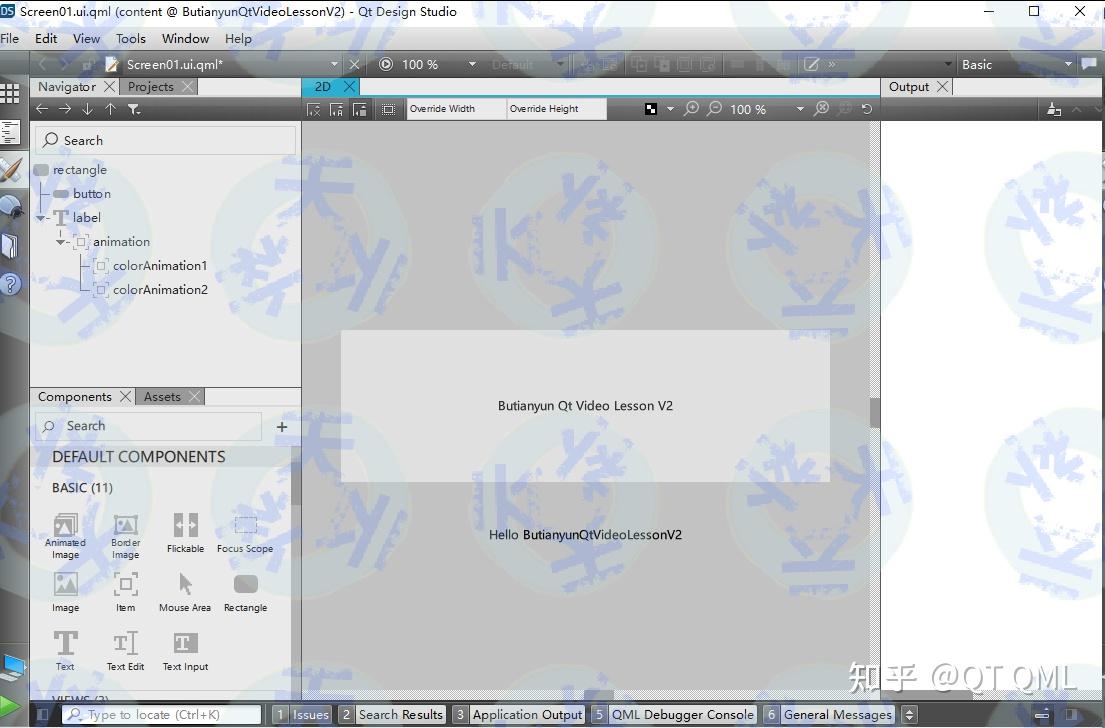
Task: Switch to the Projects tab
Action: [x=150, y=86]
